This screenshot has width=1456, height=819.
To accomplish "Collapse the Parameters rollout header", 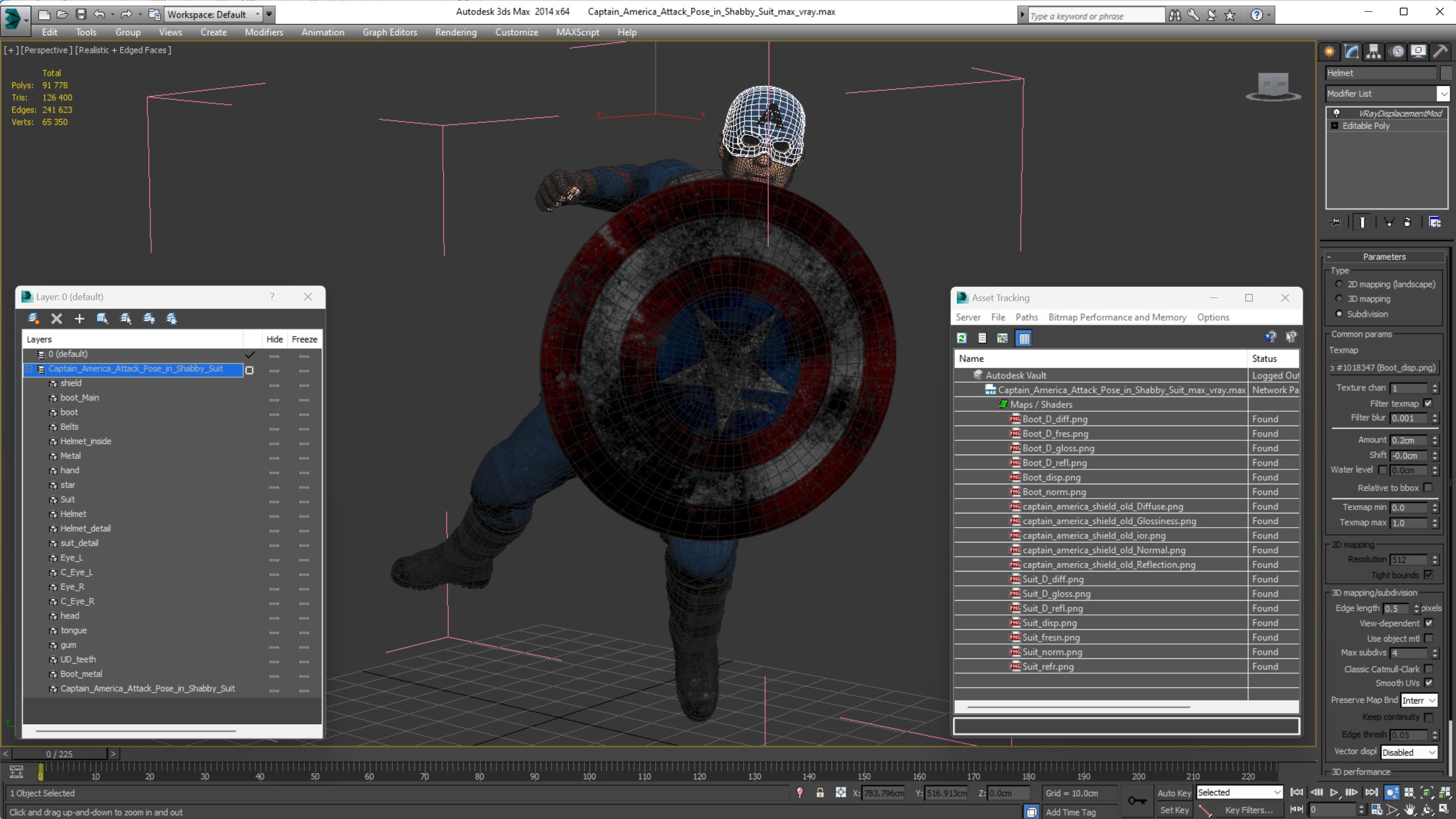I will pyautogui.click(x=1384, y=257).
